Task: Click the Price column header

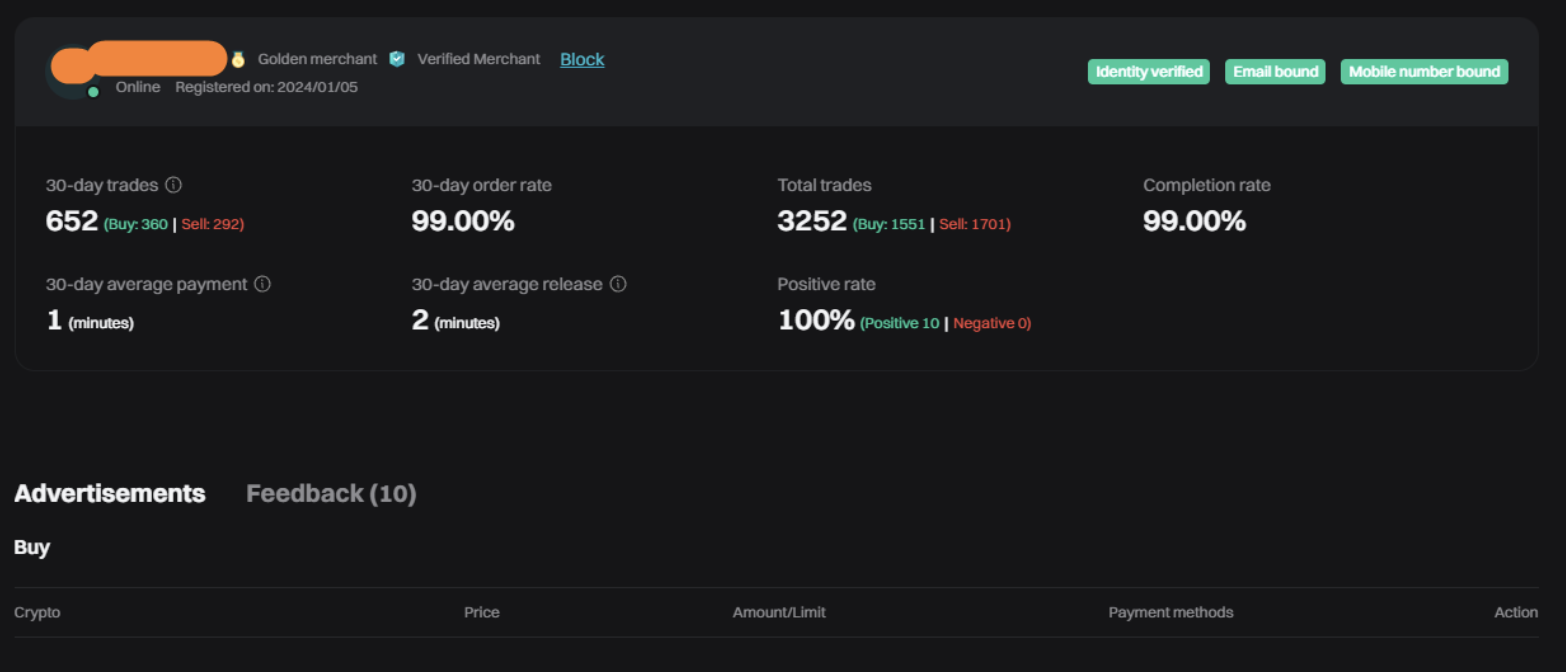Action: coord(481,612)
